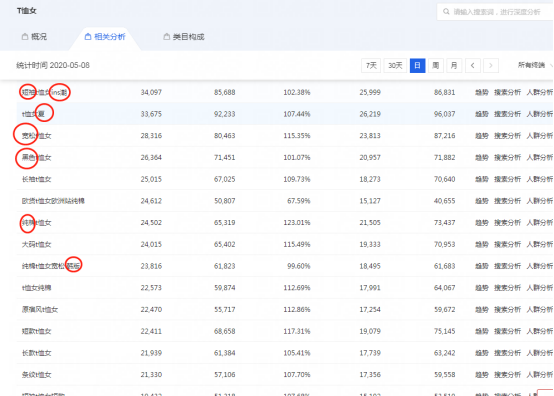Open the 概况 tab
Image resolution: width=554 pixels, height=396 pixels.
tap(34, 37)
